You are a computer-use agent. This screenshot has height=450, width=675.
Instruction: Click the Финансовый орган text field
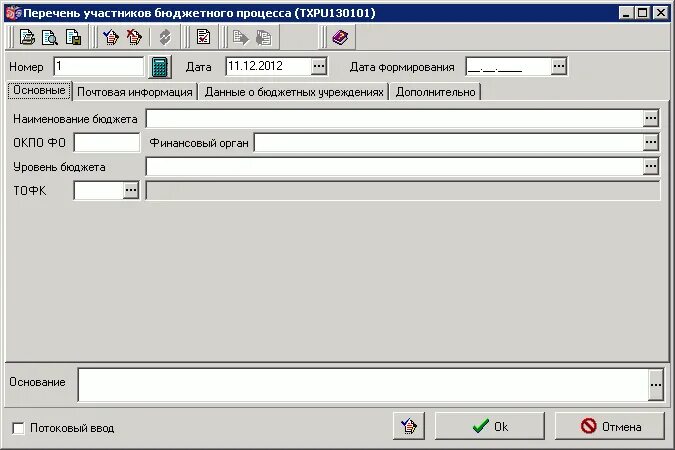(449, 143)
